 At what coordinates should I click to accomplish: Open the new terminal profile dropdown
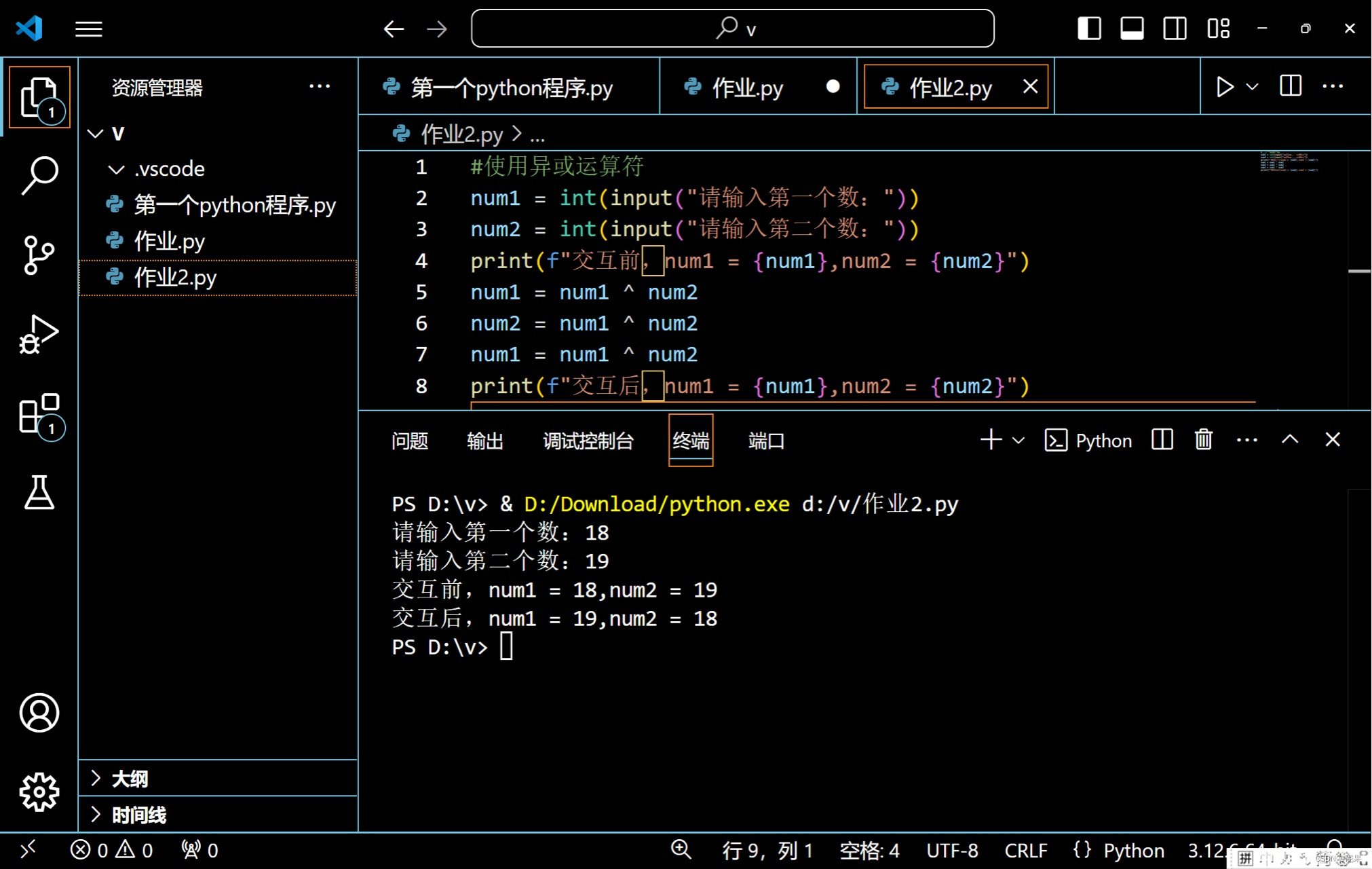(x=1018, y=441)
